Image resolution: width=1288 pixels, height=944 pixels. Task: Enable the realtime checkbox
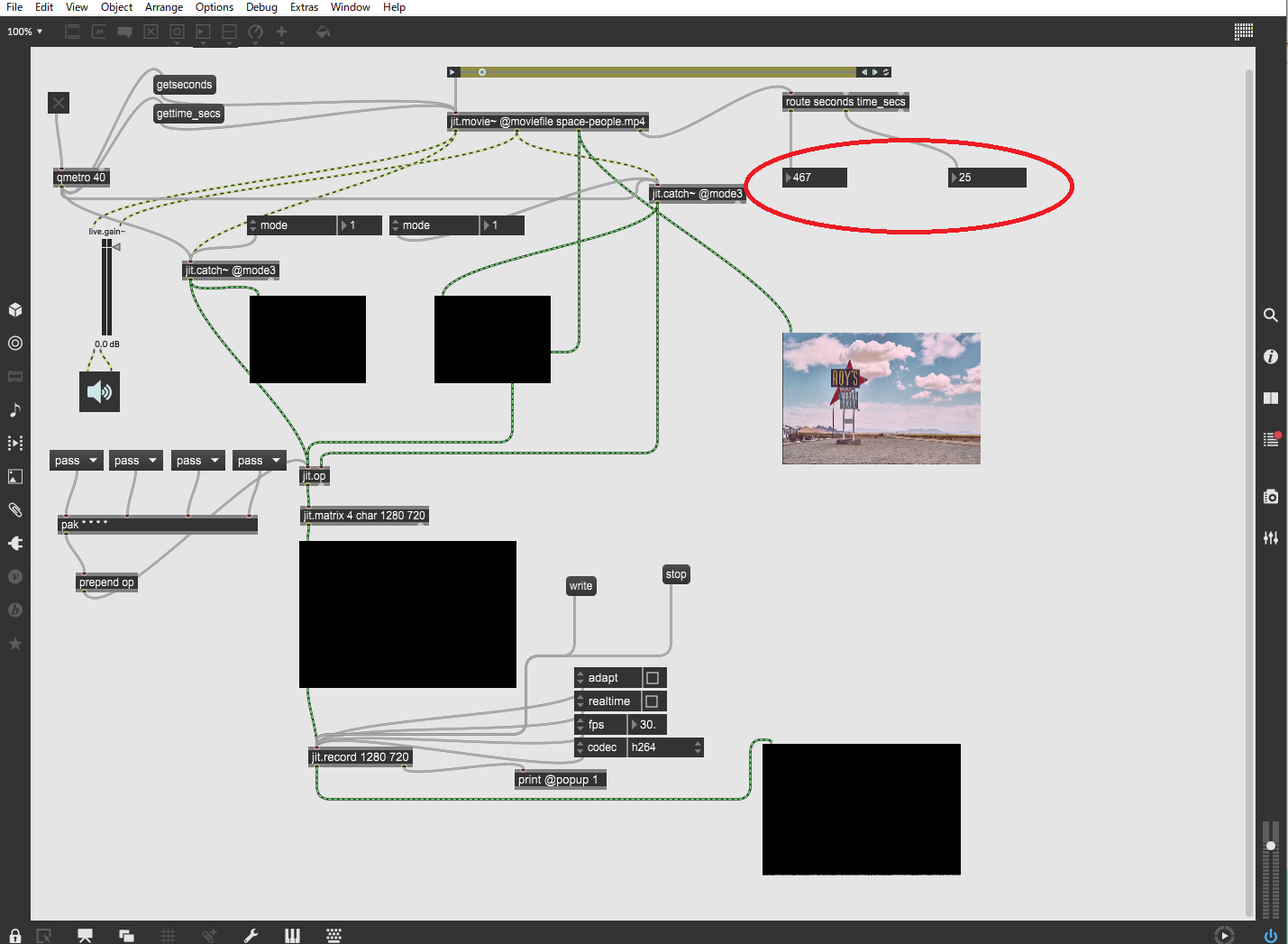(x=653, y=701)
